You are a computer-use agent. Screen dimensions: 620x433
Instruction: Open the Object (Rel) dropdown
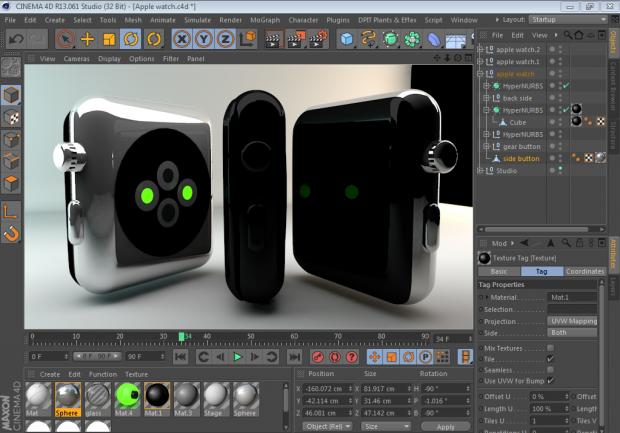point(327,426)
